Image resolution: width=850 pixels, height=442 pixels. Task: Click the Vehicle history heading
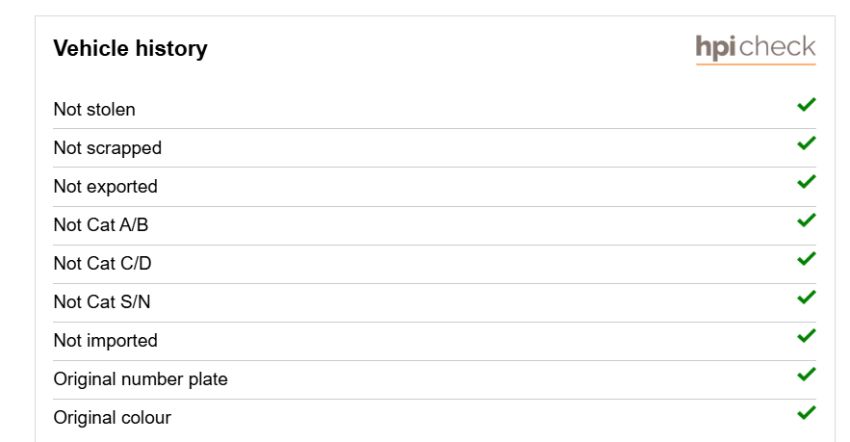[131, 49]
